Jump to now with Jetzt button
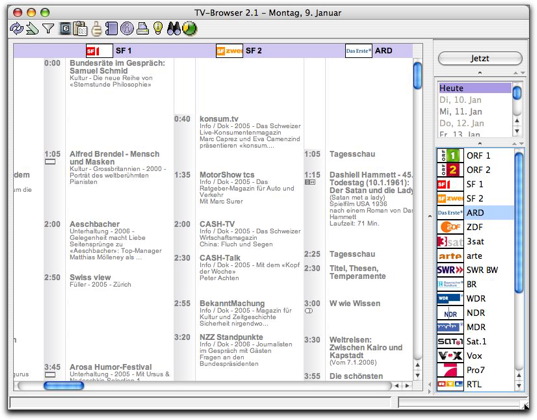This screenshot has height=420, width=537. [x=480, y=58]
